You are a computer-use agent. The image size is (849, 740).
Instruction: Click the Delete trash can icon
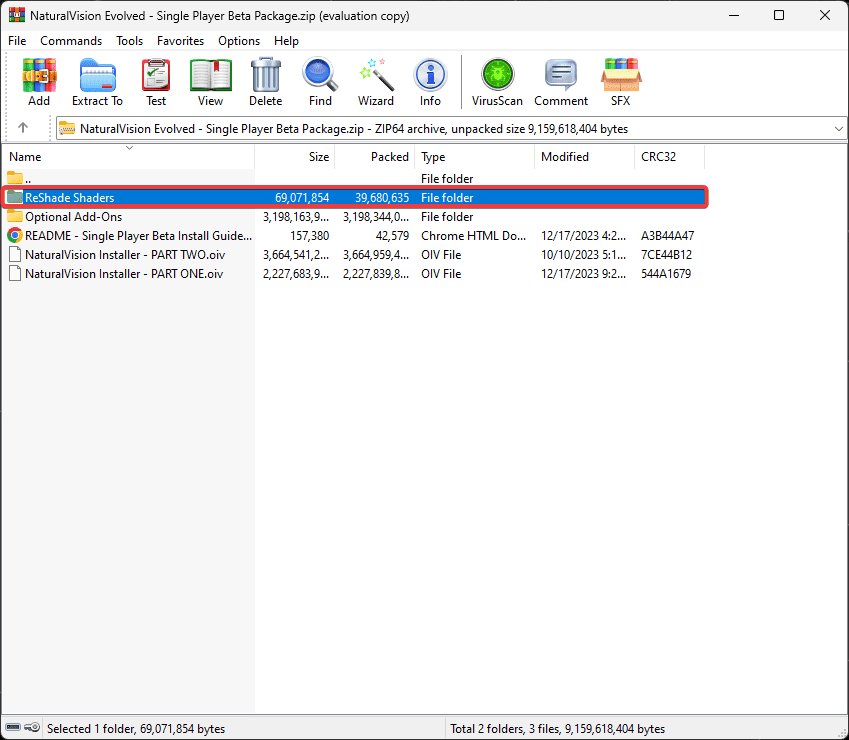265,82
